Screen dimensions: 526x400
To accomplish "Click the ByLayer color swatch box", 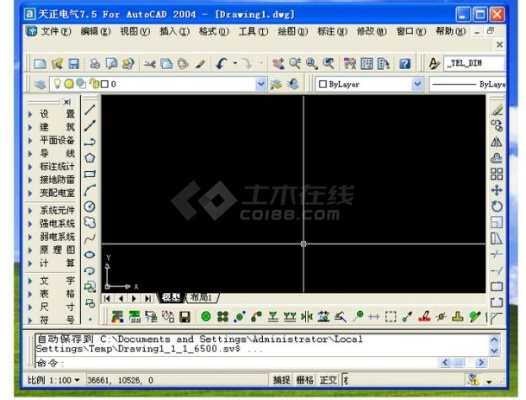I will [x=323, y=84].
